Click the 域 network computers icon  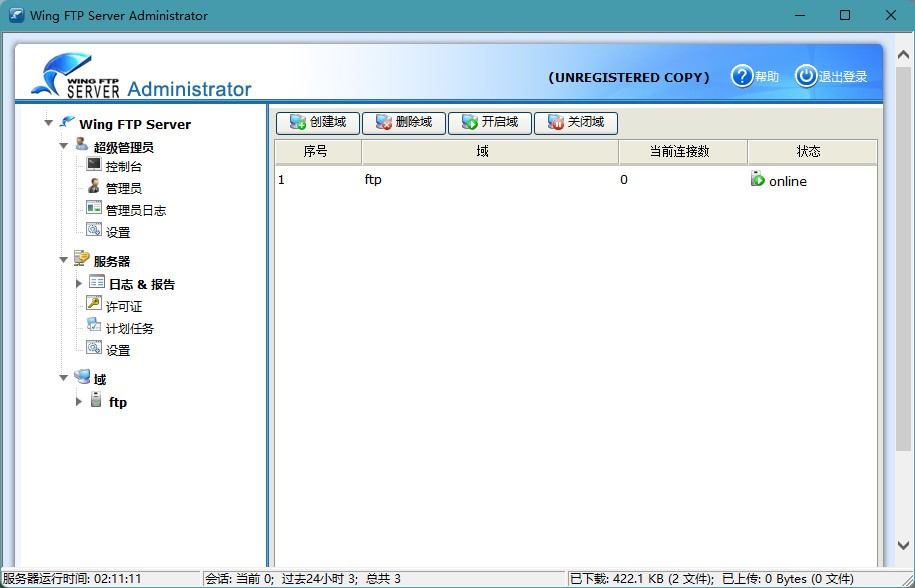pyautogui.click(x=82, y=377)
